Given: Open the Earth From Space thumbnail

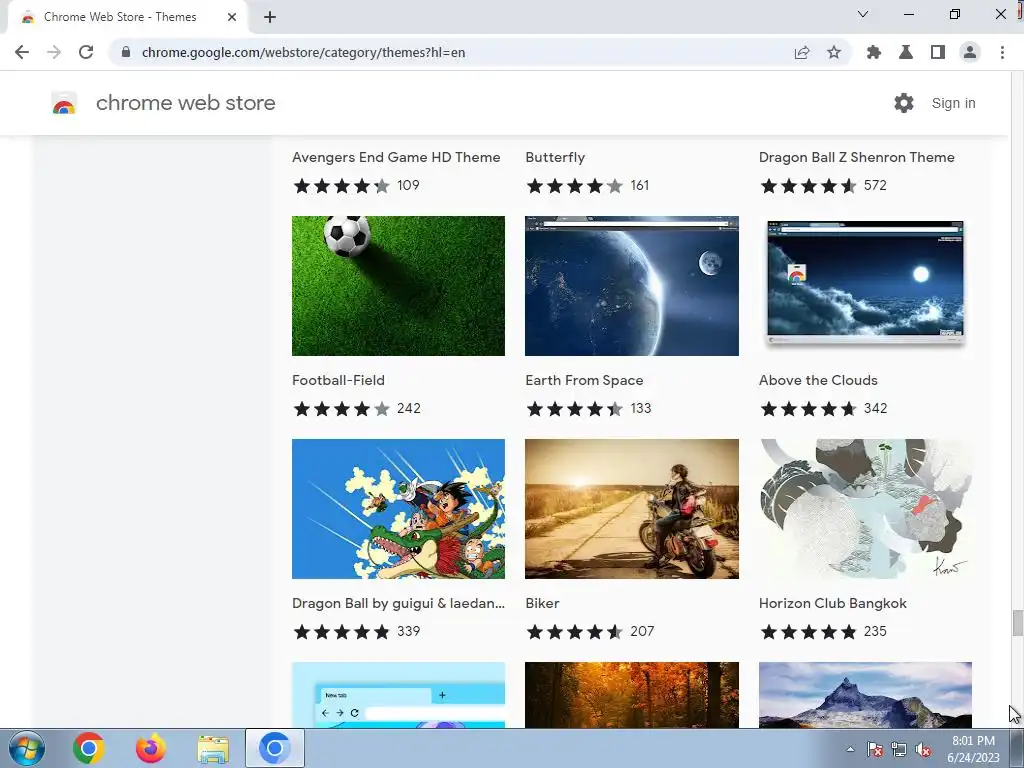Looking at the screenshot, I should (x=632, y=286).
